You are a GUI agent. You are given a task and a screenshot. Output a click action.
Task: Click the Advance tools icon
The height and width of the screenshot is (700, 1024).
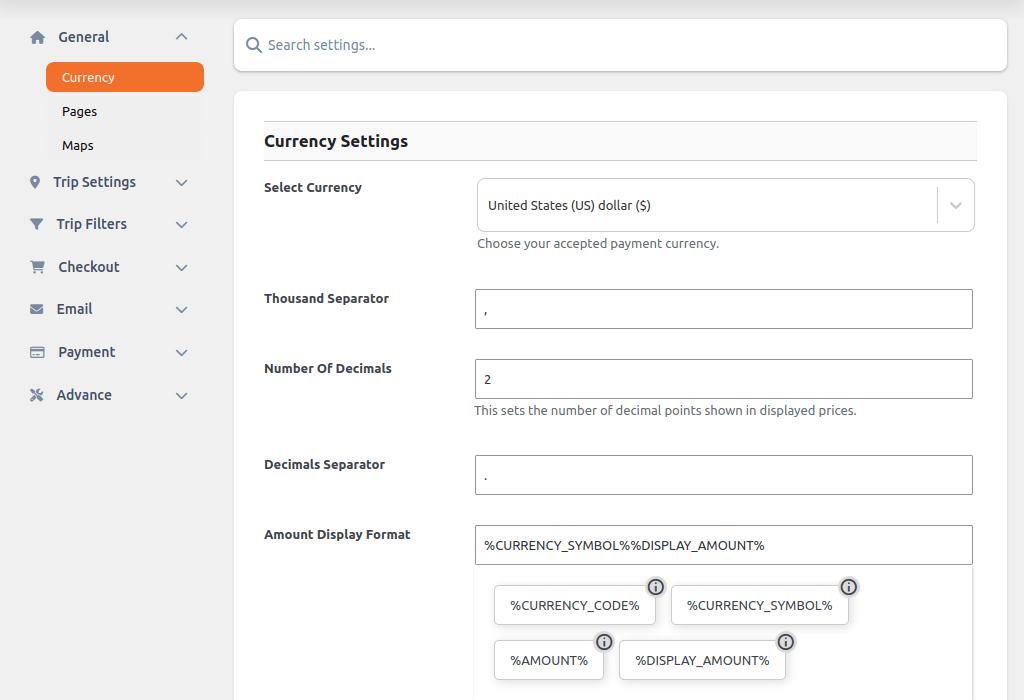pyautogui.click(x=37, y=395)
